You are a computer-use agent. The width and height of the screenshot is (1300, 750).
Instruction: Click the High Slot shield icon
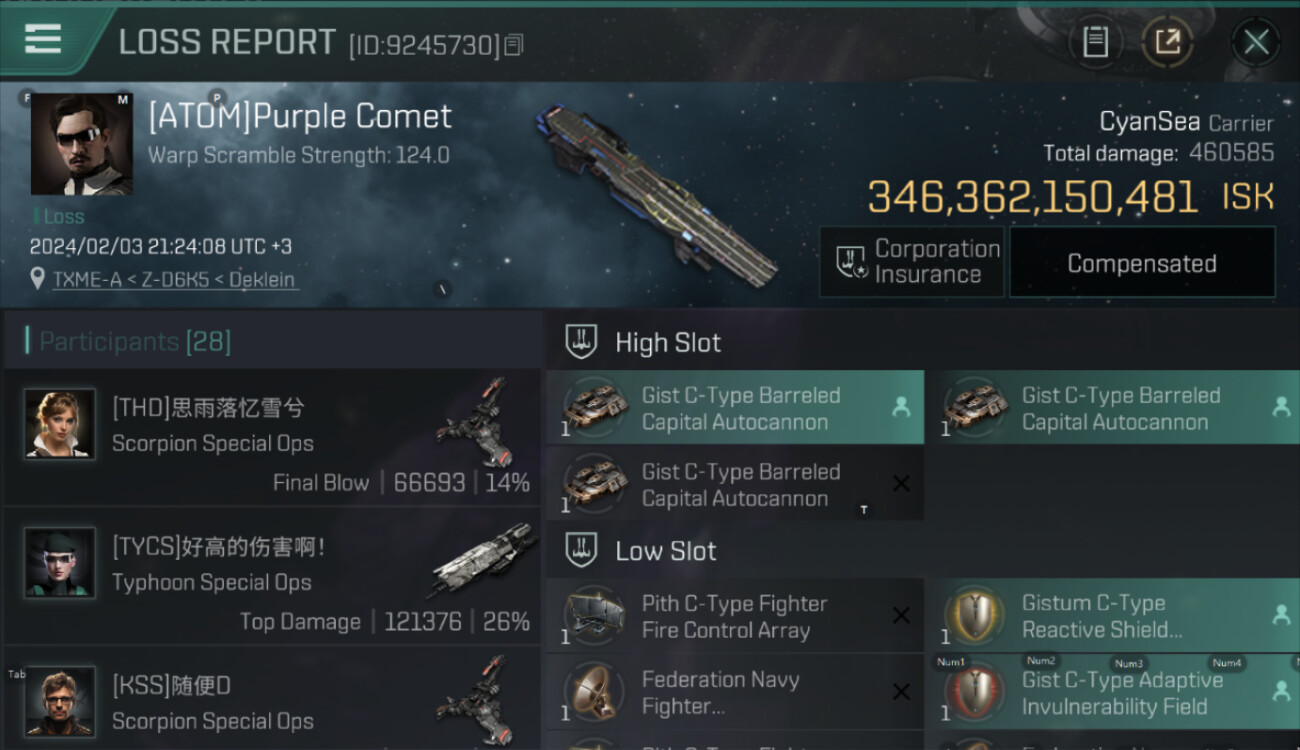pyautogui.click(x=581, y=342)
